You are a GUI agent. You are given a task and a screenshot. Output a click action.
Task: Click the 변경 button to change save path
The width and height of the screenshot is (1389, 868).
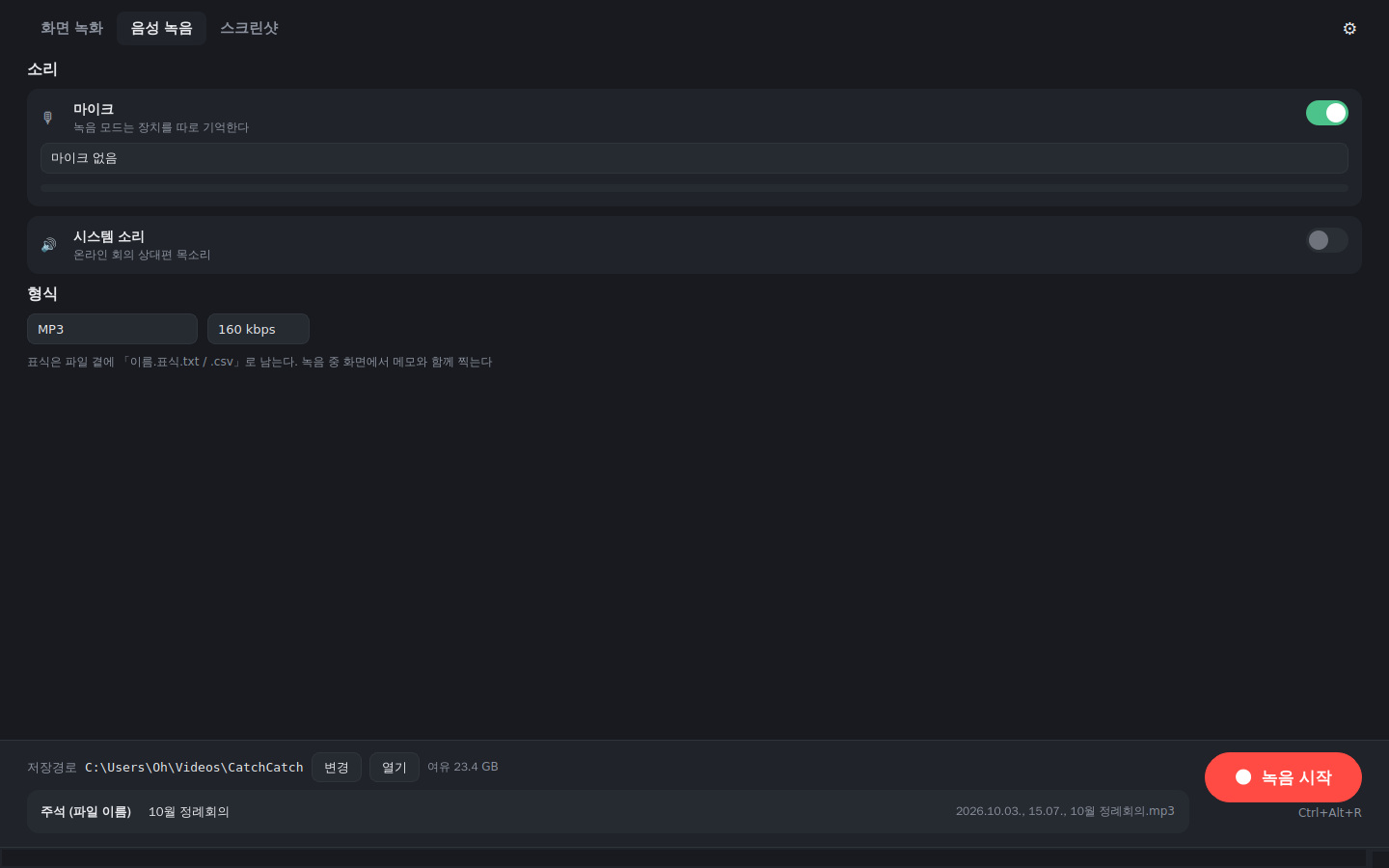coord(337,768)
